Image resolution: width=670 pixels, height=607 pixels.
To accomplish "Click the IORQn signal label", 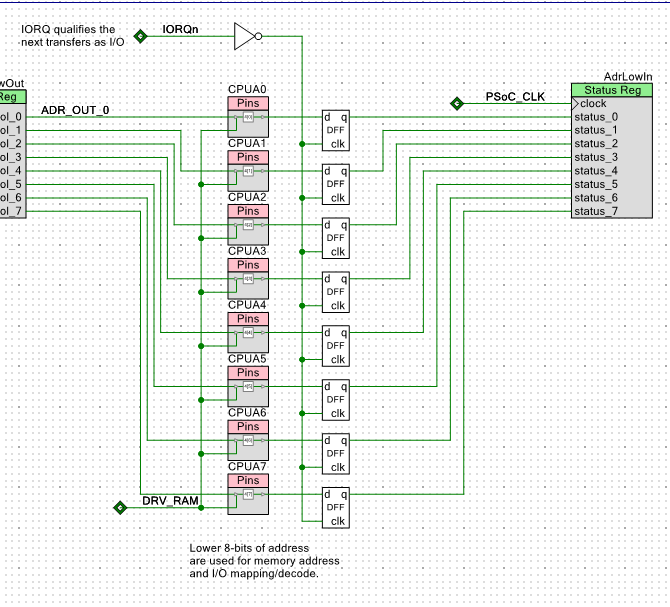I will click(180, 30).
